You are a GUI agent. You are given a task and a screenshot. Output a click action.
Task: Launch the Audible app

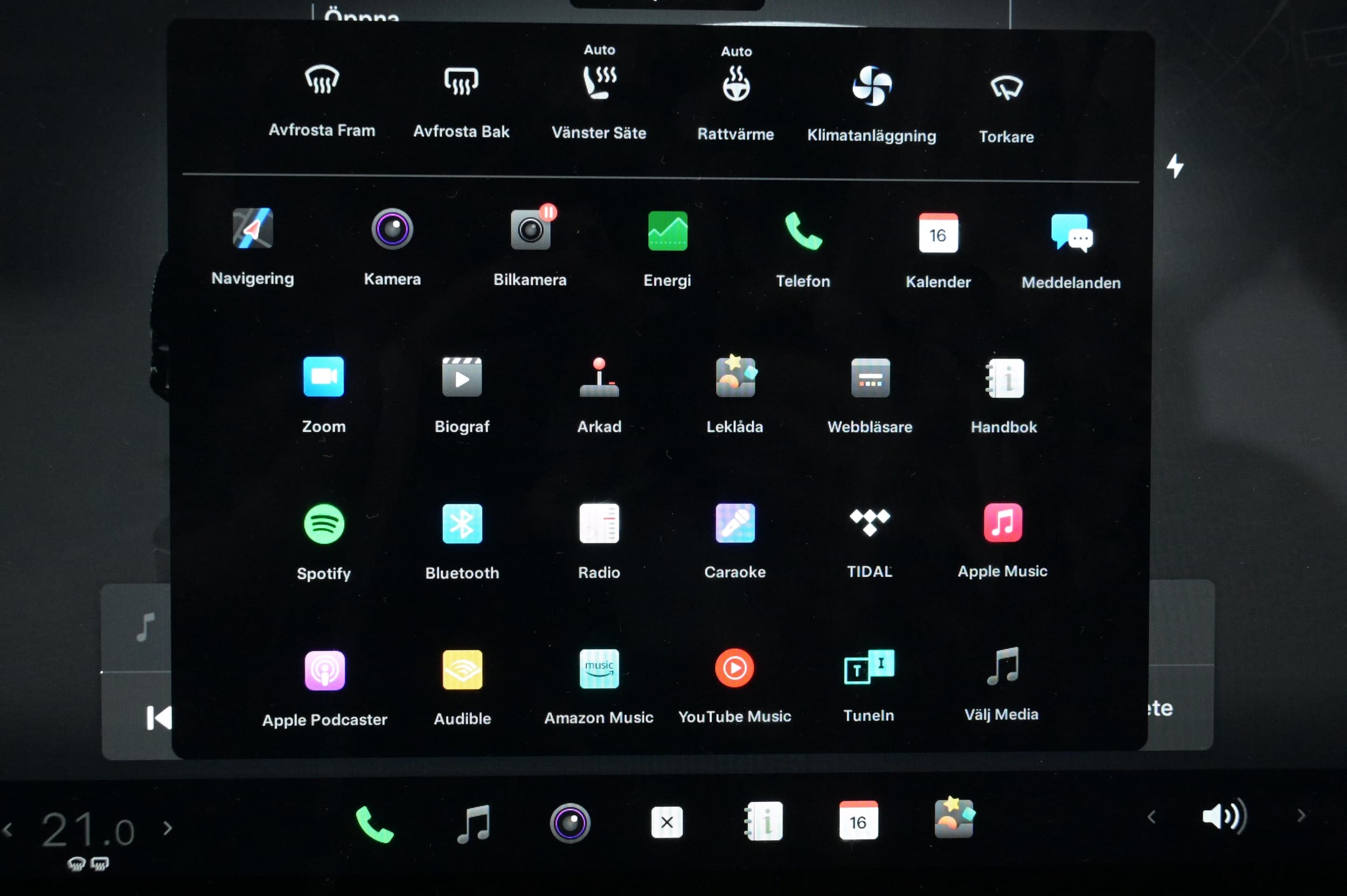click(462, 670)
